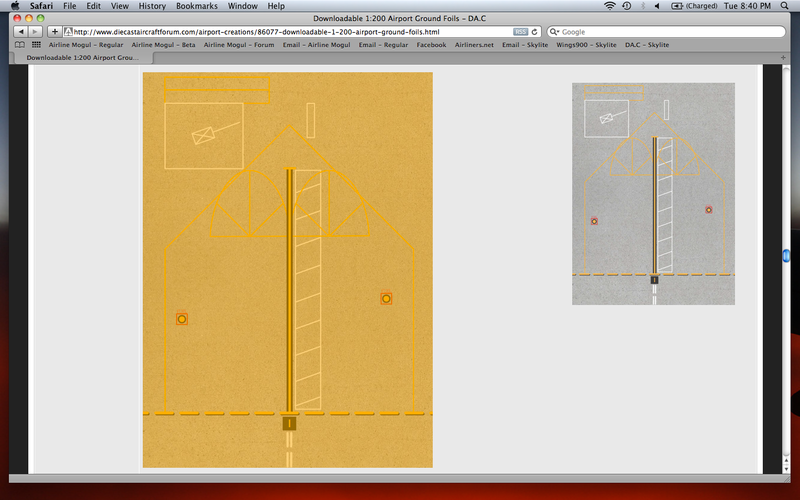Open the Bookmarks menu
This screenshot has width=800, height=500.
point(206,6)
